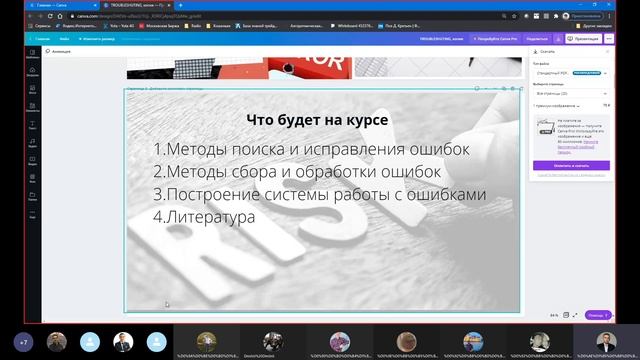640x360 pixels.
Task: Open the zoom percentage control 84%
Action: click(x=554, y=315)
